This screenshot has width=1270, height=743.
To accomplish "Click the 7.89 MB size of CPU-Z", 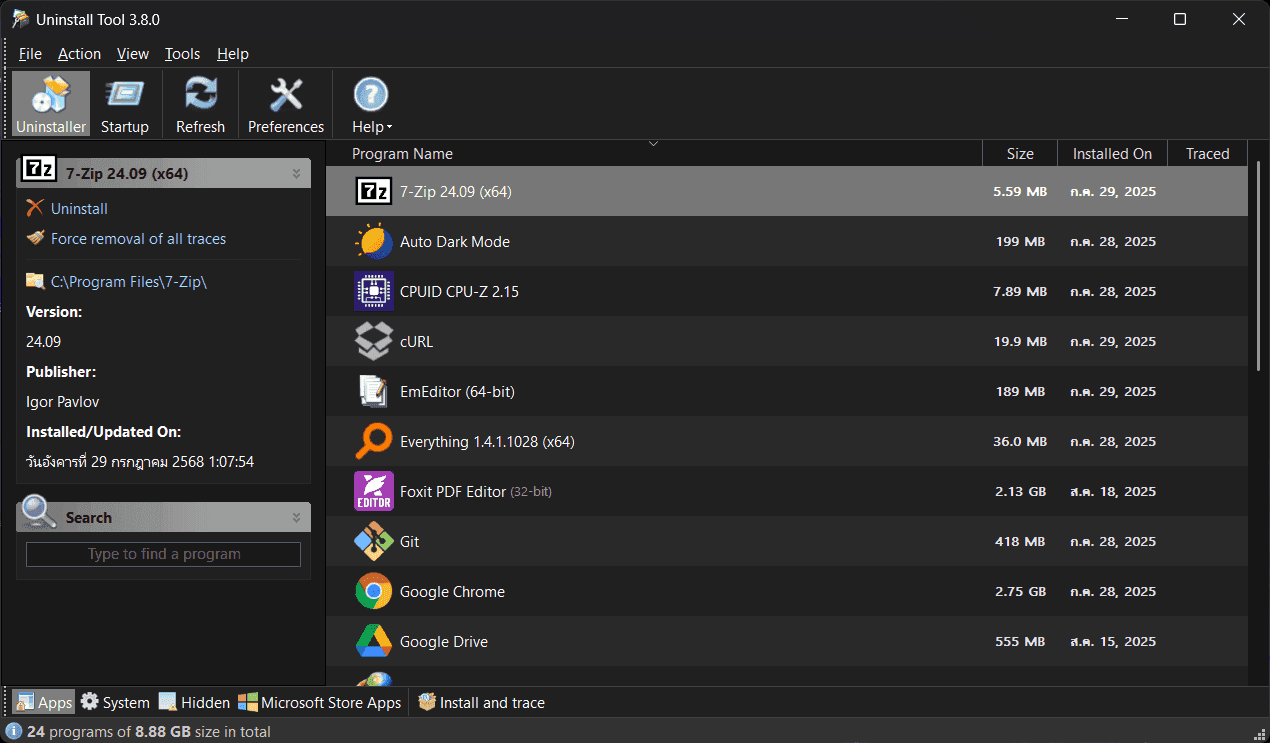I will [x=1020, y=291].
